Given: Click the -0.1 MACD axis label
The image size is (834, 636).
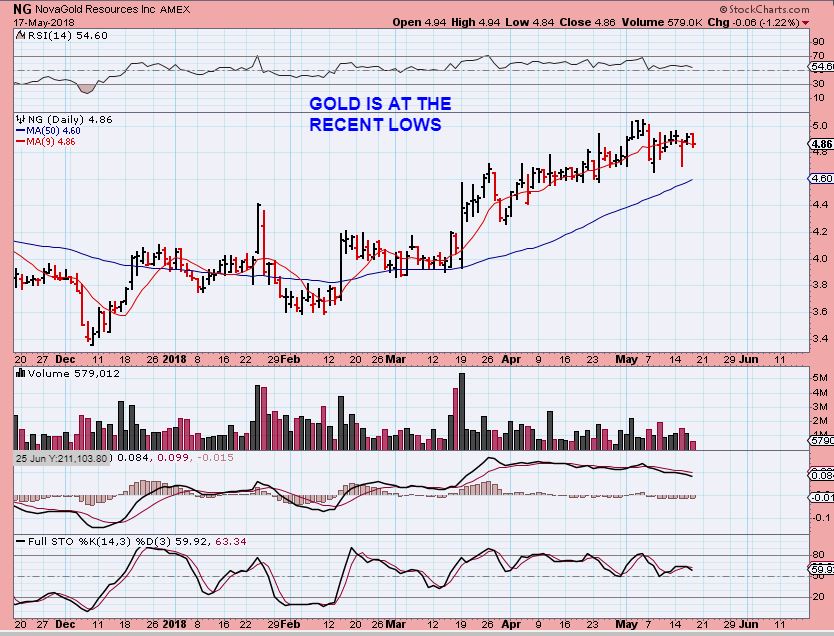Looking at the screenshot, I should tap(820, 517).
